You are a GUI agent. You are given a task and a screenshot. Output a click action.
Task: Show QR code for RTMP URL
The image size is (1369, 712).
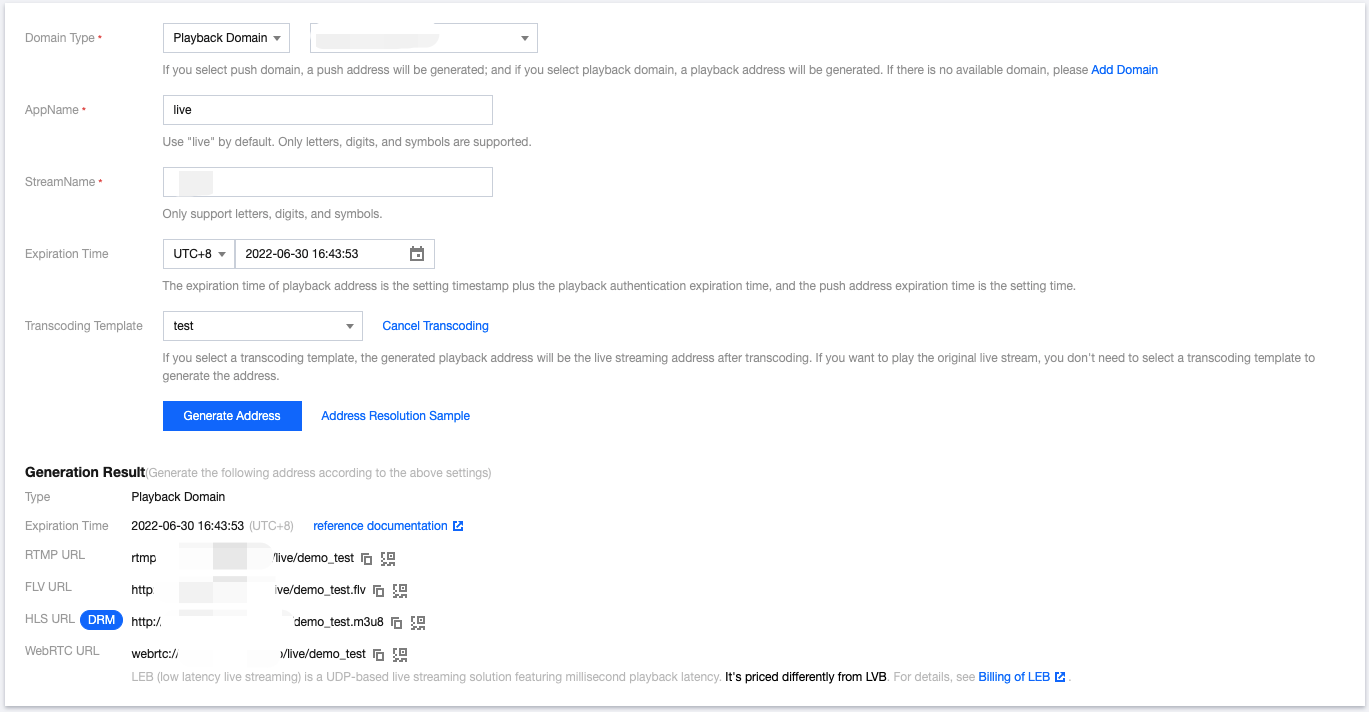click(389, 558)
